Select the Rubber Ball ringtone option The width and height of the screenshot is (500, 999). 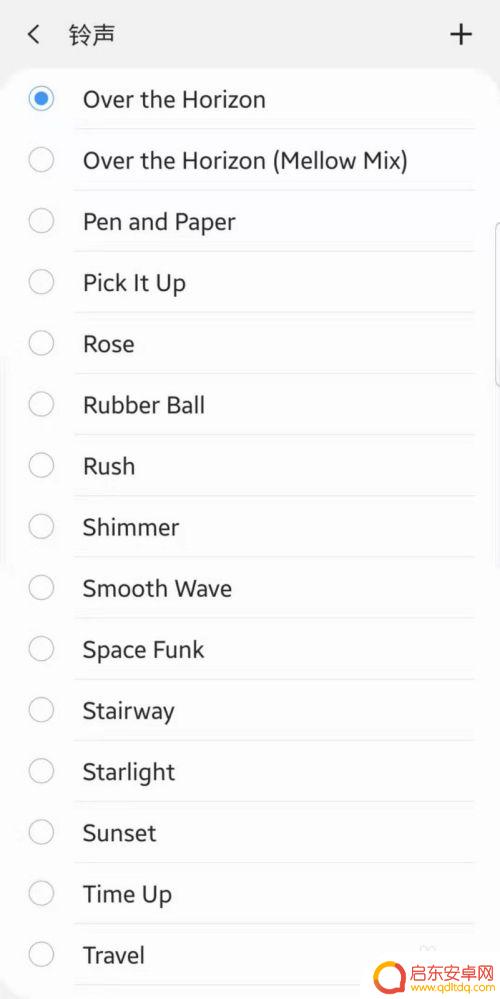250,405
